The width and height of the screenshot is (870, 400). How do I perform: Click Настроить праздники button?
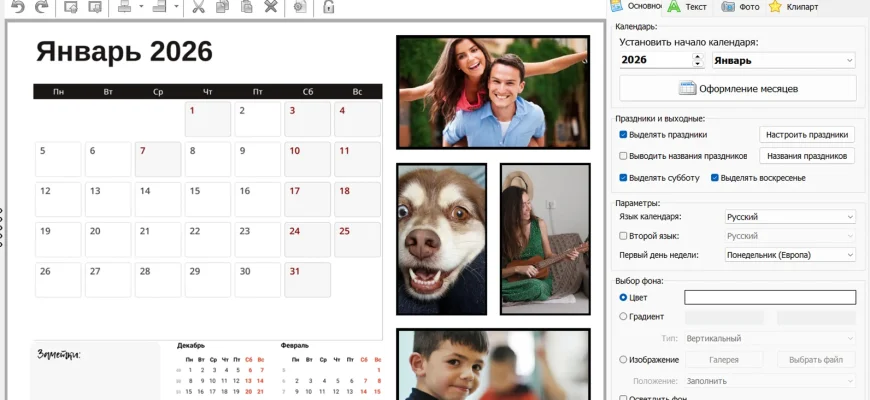click(807, 135)
